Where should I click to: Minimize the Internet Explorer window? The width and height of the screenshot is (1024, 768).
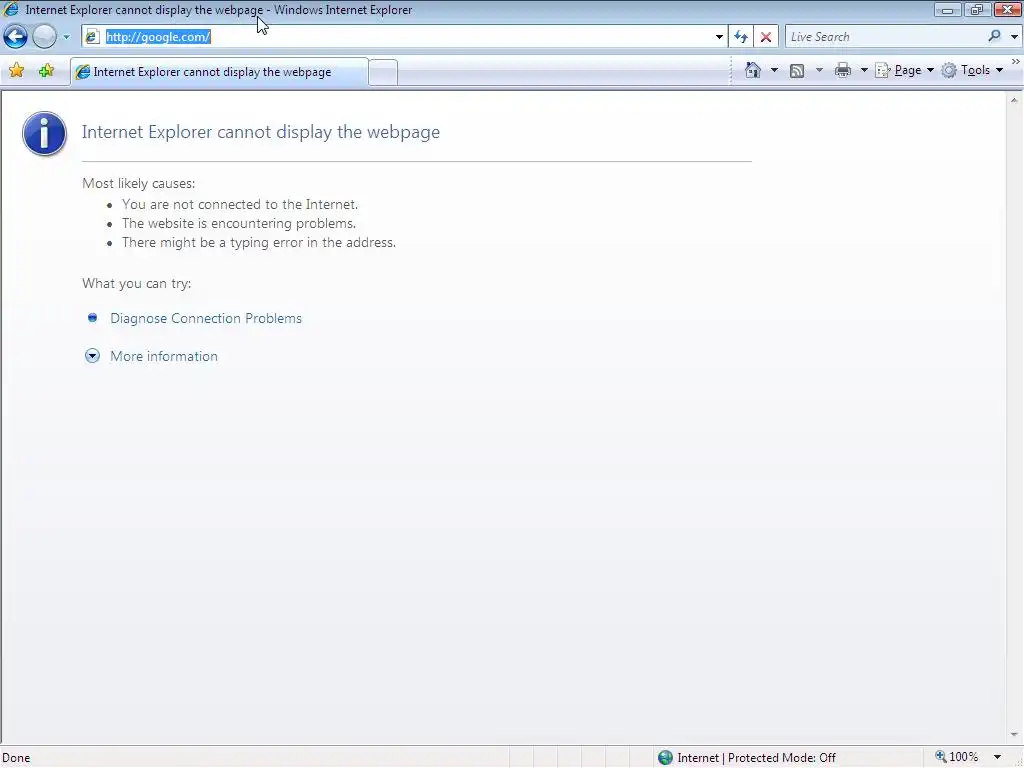pyautogui.click(x=947, y=10)
